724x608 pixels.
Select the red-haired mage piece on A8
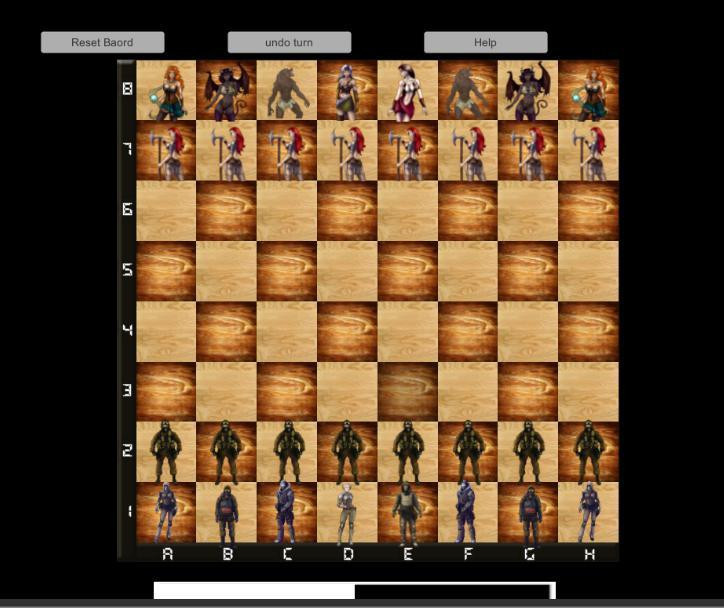[166, 90]
